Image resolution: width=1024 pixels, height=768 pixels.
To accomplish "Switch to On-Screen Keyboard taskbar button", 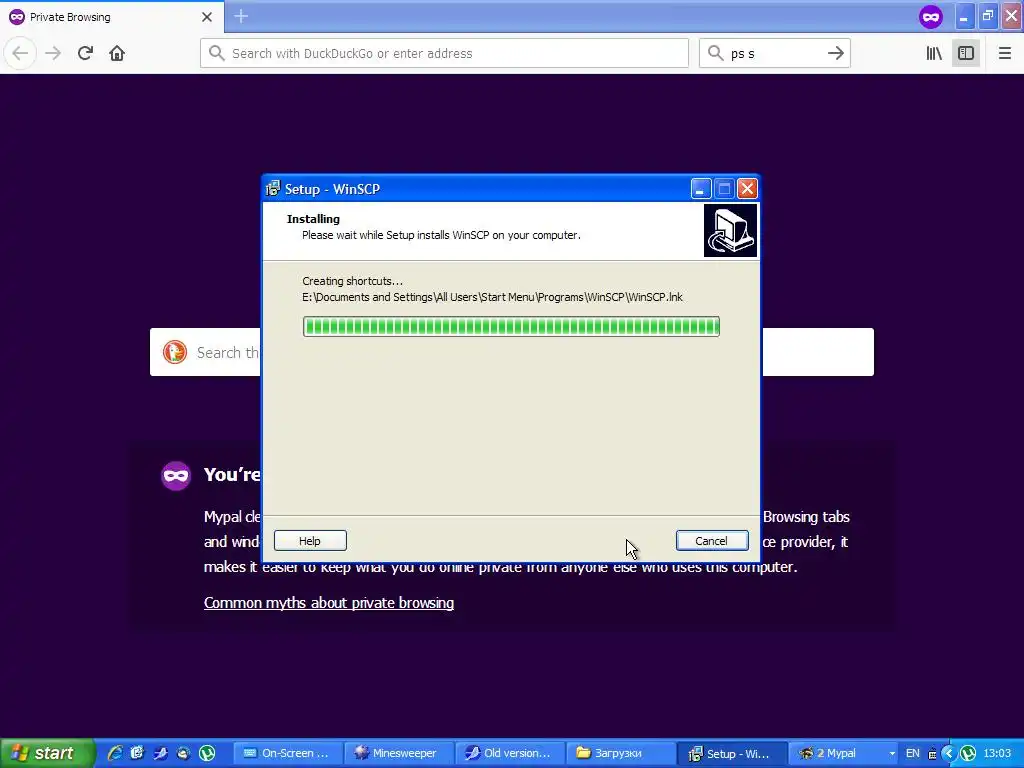I will point(287,753).
